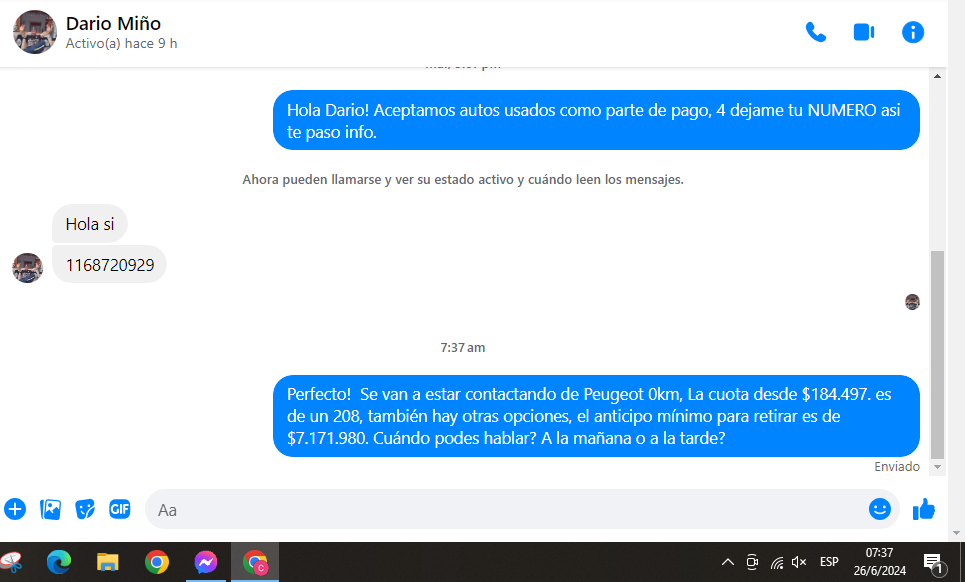Switch the ESP input language
The width and height of the screenshot is (965, 582).
829,562
